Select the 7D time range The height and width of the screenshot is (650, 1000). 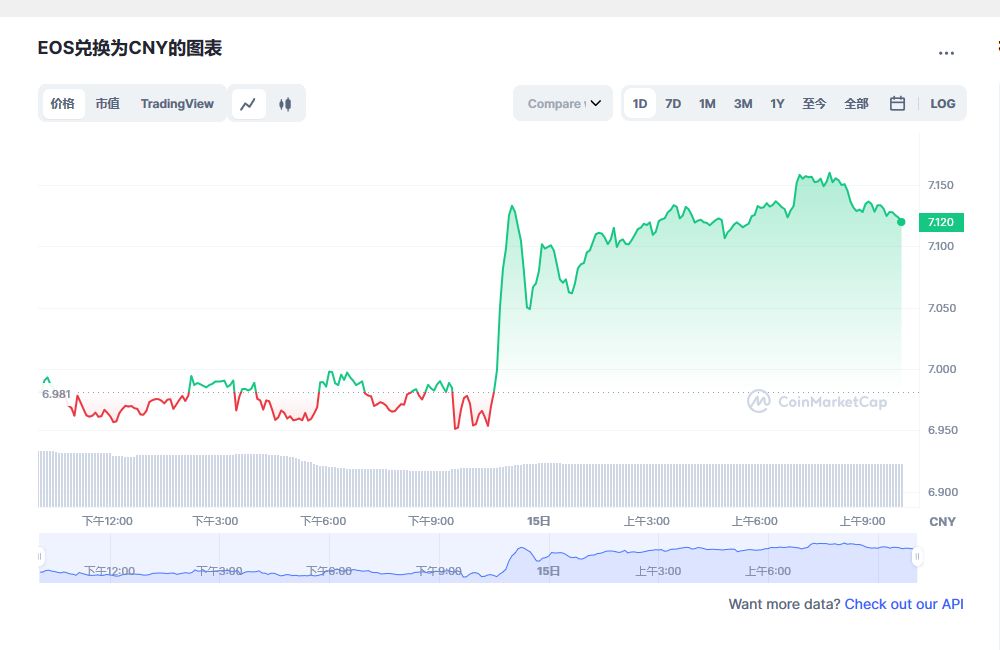pyautogui.click(x=673, y=103)
